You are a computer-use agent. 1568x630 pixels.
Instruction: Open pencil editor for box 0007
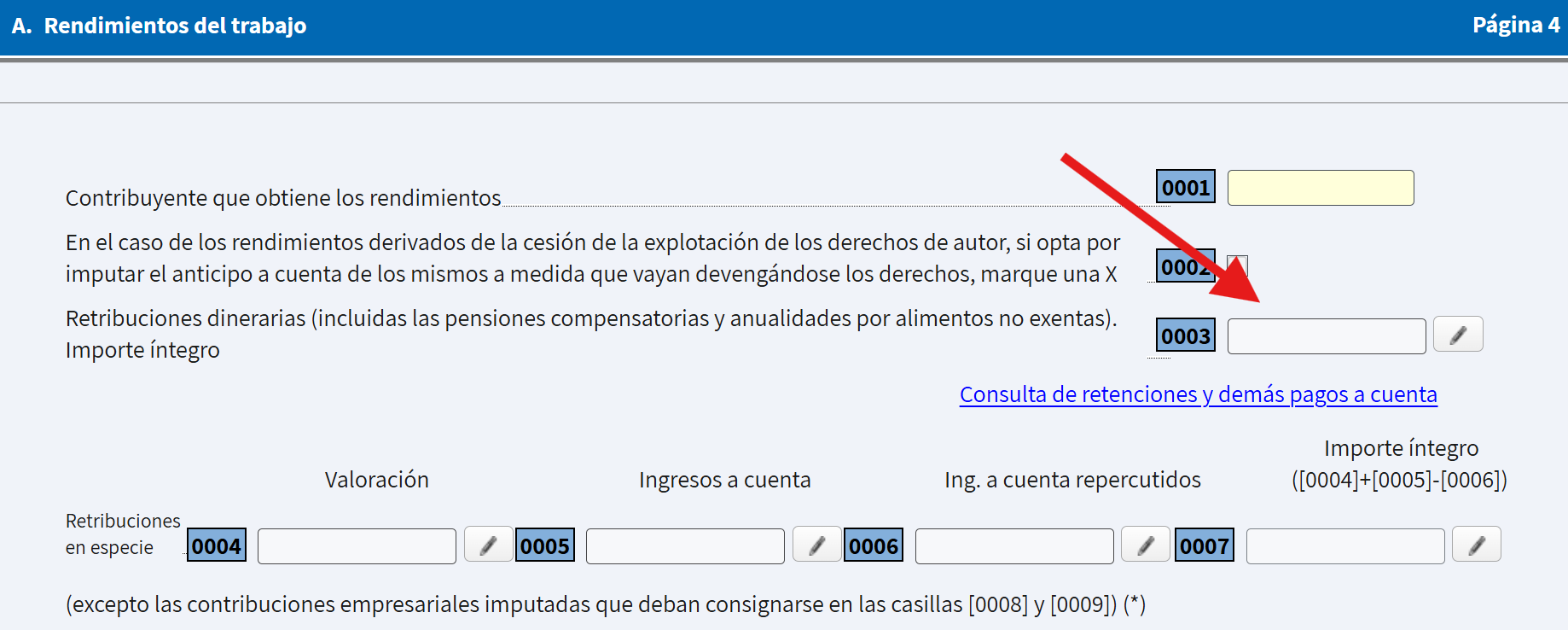[1477, 545]
